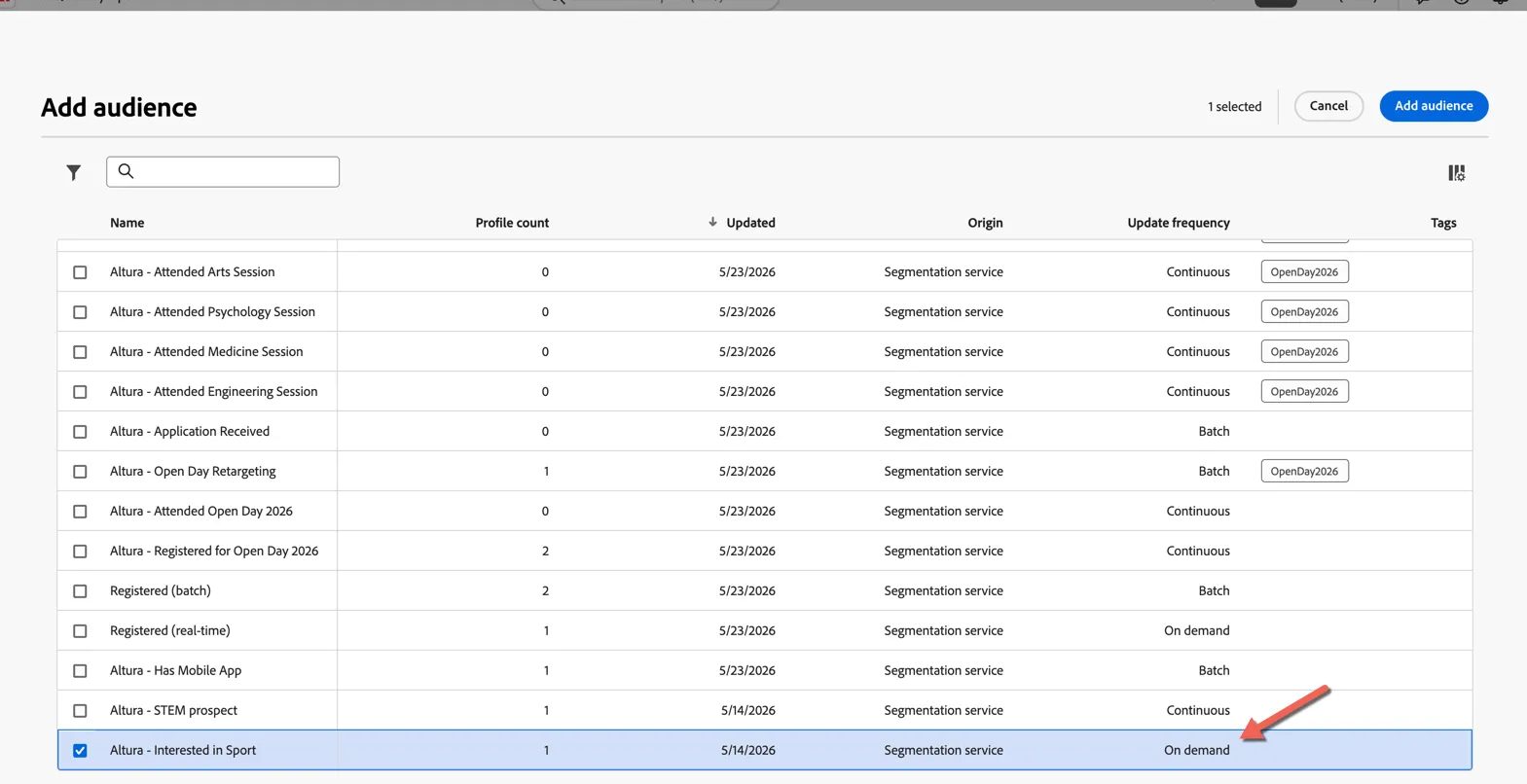Sort by the Profile count column header
Image resolution: width=1527 pixels, height=784 pixels.
512,223
